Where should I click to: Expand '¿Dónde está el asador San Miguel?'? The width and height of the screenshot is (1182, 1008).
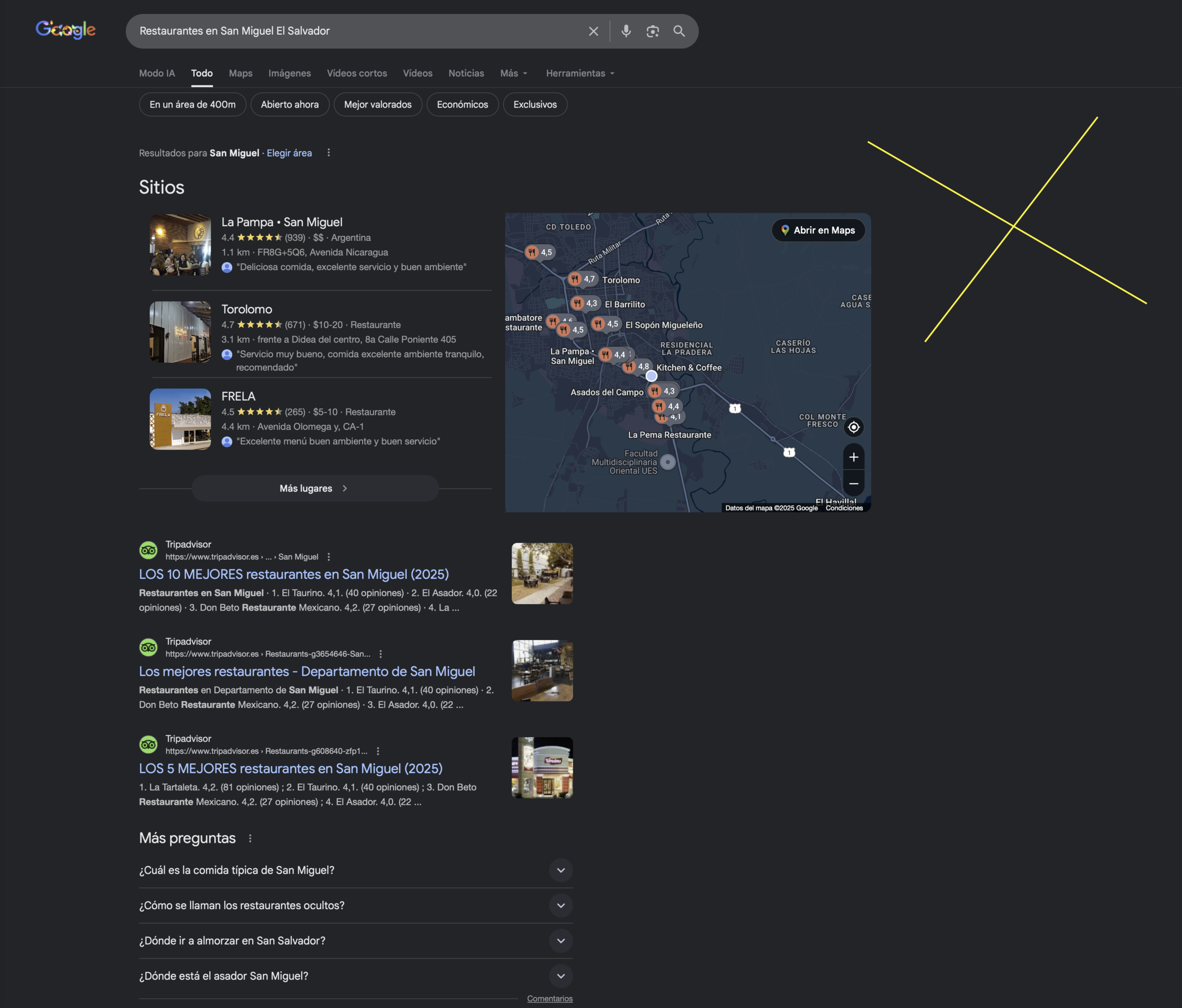356,976
